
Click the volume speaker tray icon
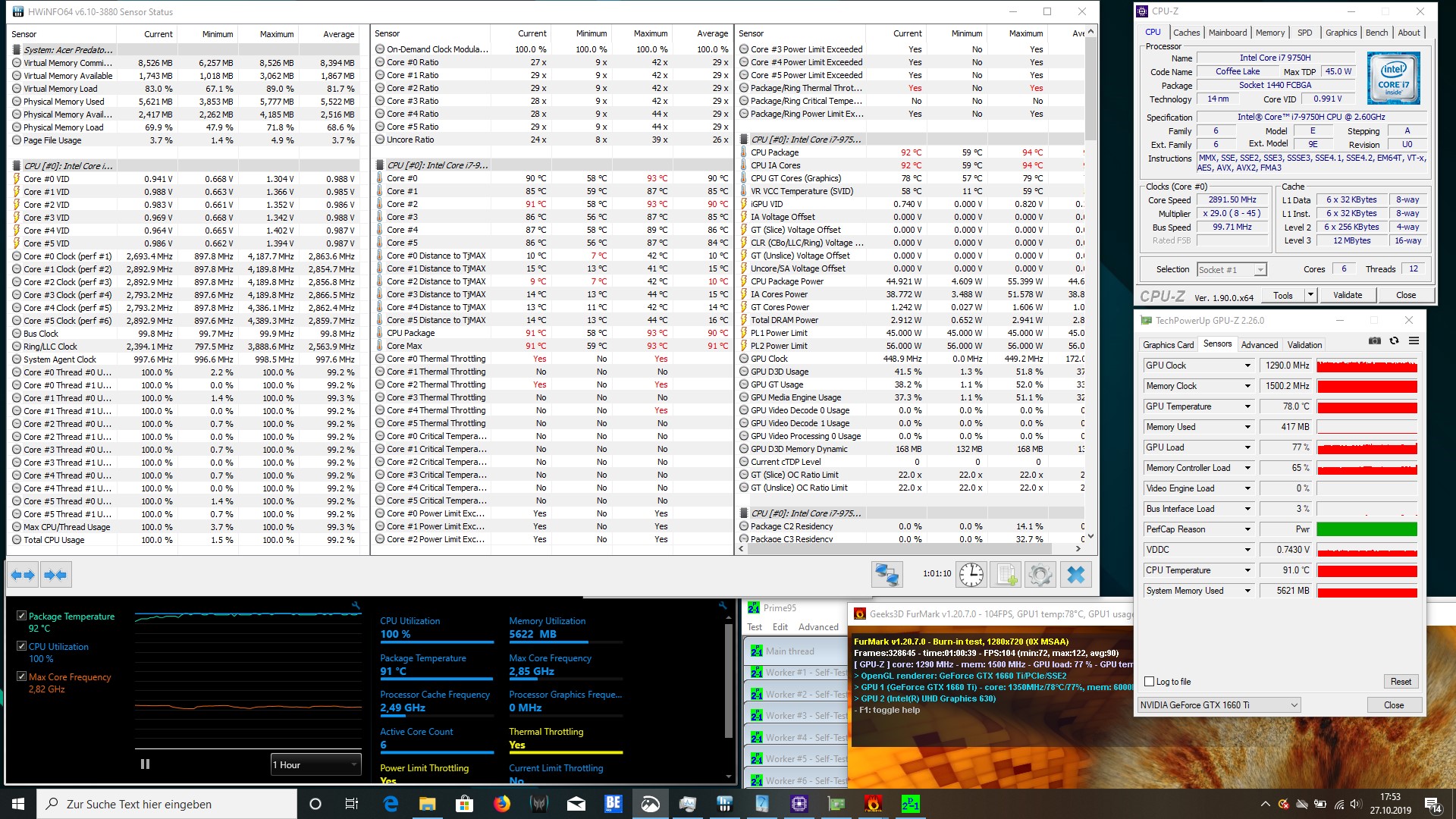[x=1357, y=804]
